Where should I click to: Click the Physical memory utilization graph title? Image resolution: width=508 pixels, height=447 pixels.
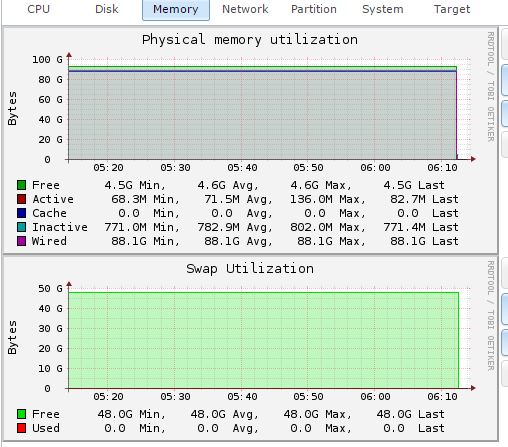tap(250, 40)
